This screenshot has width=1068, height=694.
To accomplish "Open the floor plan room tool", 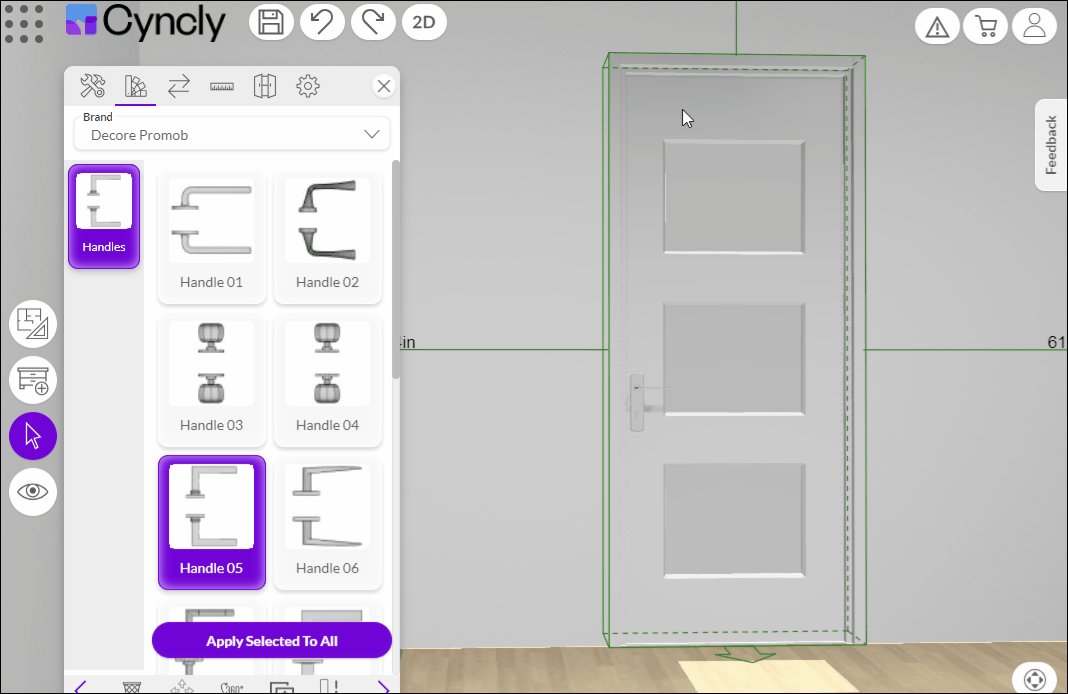I will pos(33,324).
